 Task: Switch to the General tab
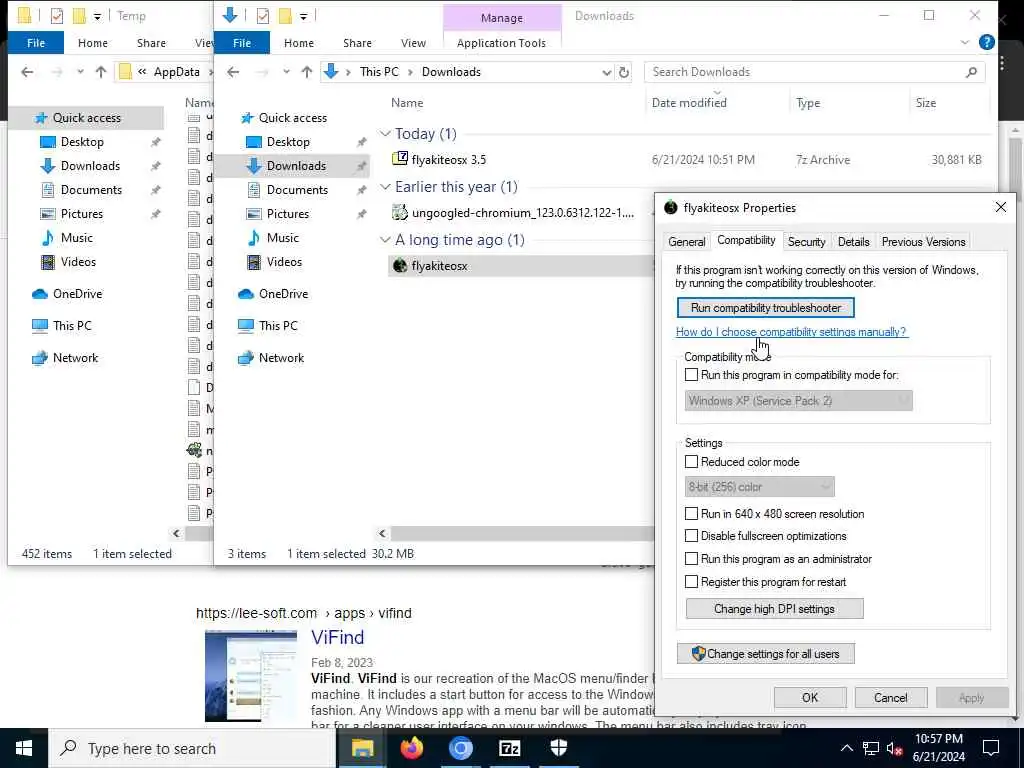click(x=686, y=242)
